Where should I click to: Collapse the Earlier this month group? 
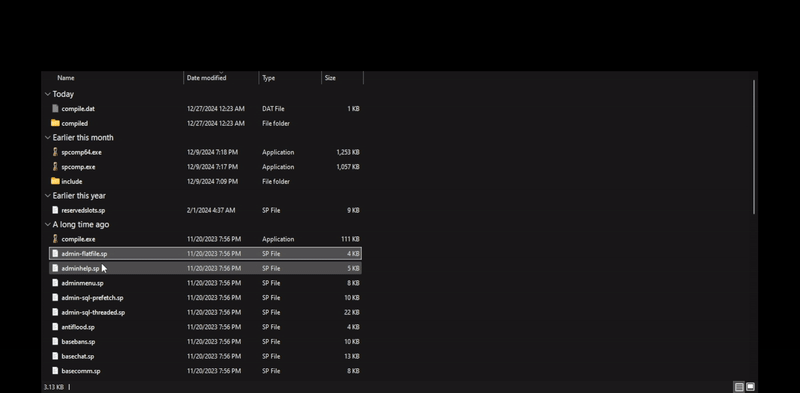pos(47,137)
